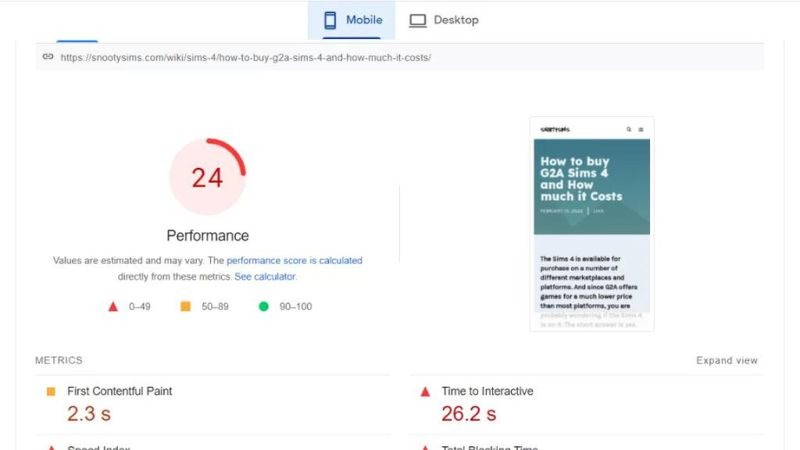Viewport: 800px width, 450px height.
Task: Click the snootysims logo in preview
Action: (x=555, y=130)
